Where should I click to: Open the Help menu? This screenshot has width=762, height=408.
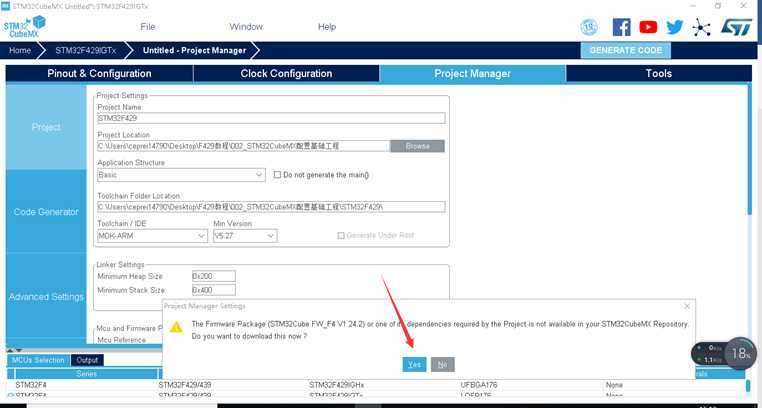click(327, 27)
